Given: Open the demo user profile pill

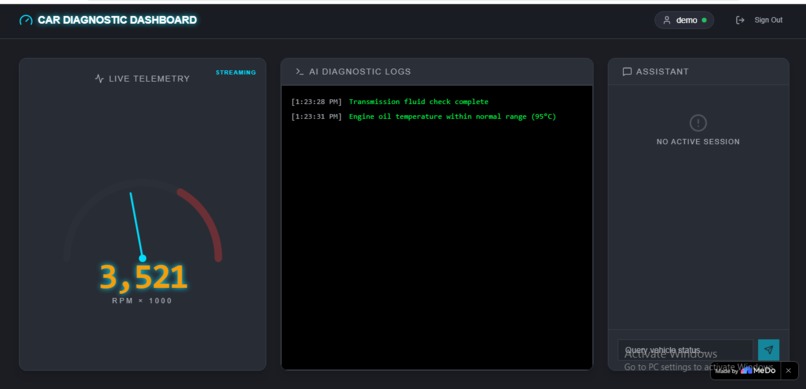Looking at the screenshot, I should point(684,20).
